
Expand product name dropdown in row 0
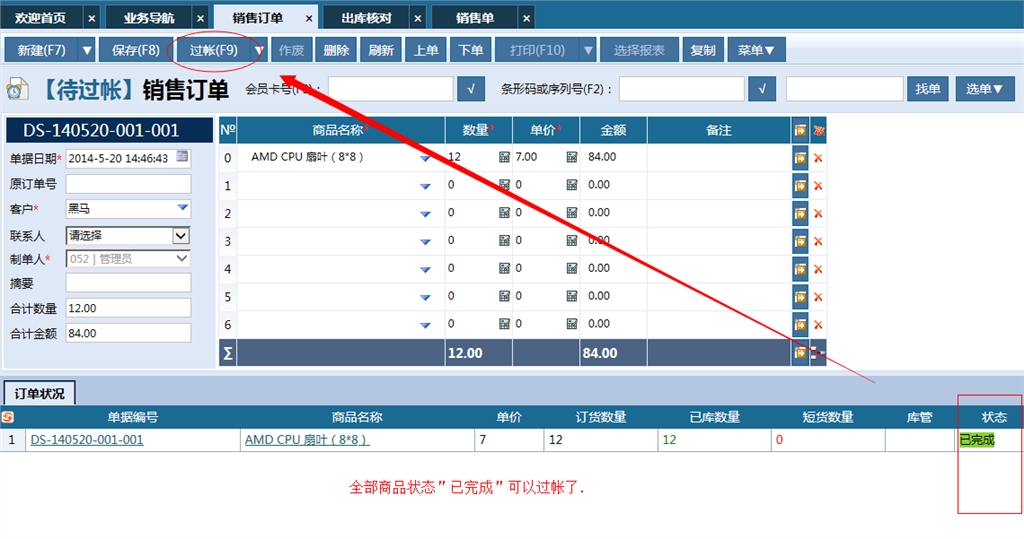pyautogui.click(x=425, y=158)
